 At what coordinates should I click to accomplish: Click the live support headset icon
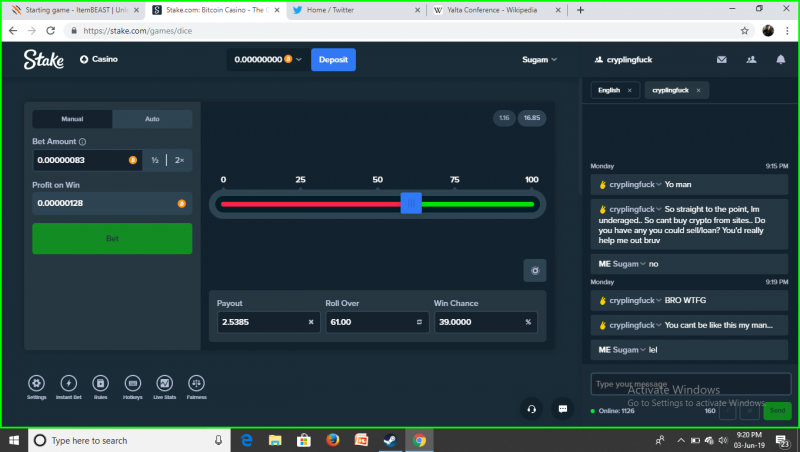[x=531, y=409]
